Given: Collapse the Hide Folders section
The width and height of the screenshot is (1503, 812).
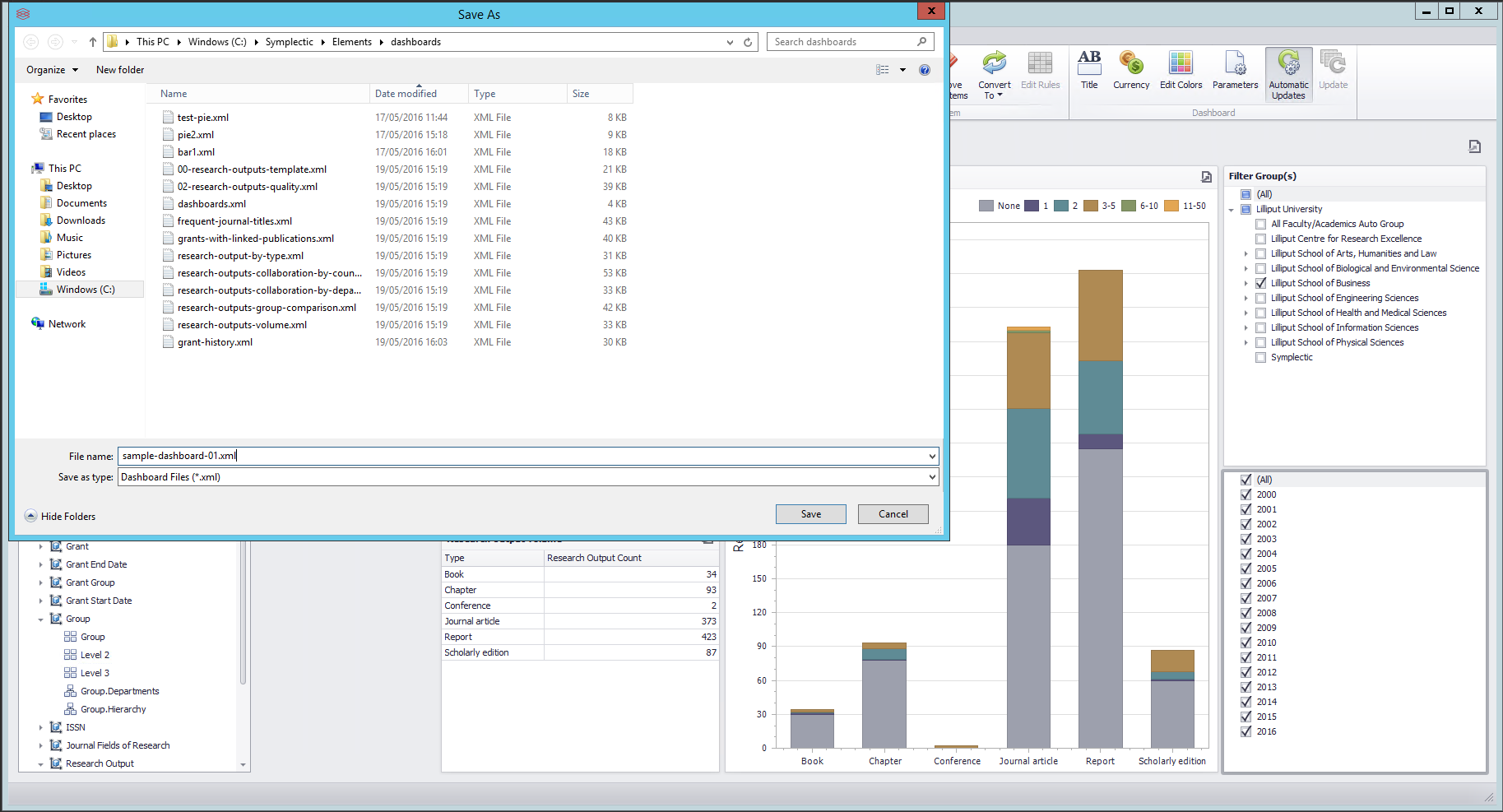Looking at the screenshot, I should [x=60, y=516].
